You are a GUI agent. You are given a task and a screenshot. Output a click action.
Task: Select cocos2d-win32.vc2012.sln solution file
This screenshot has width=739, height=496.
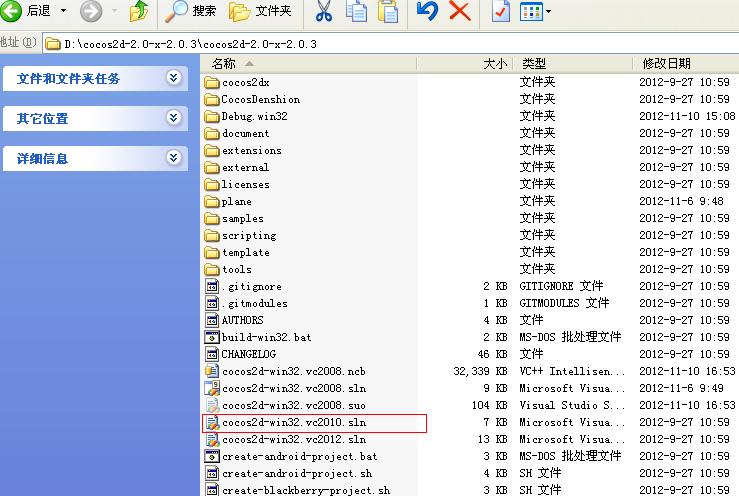[x=285, y=439]
